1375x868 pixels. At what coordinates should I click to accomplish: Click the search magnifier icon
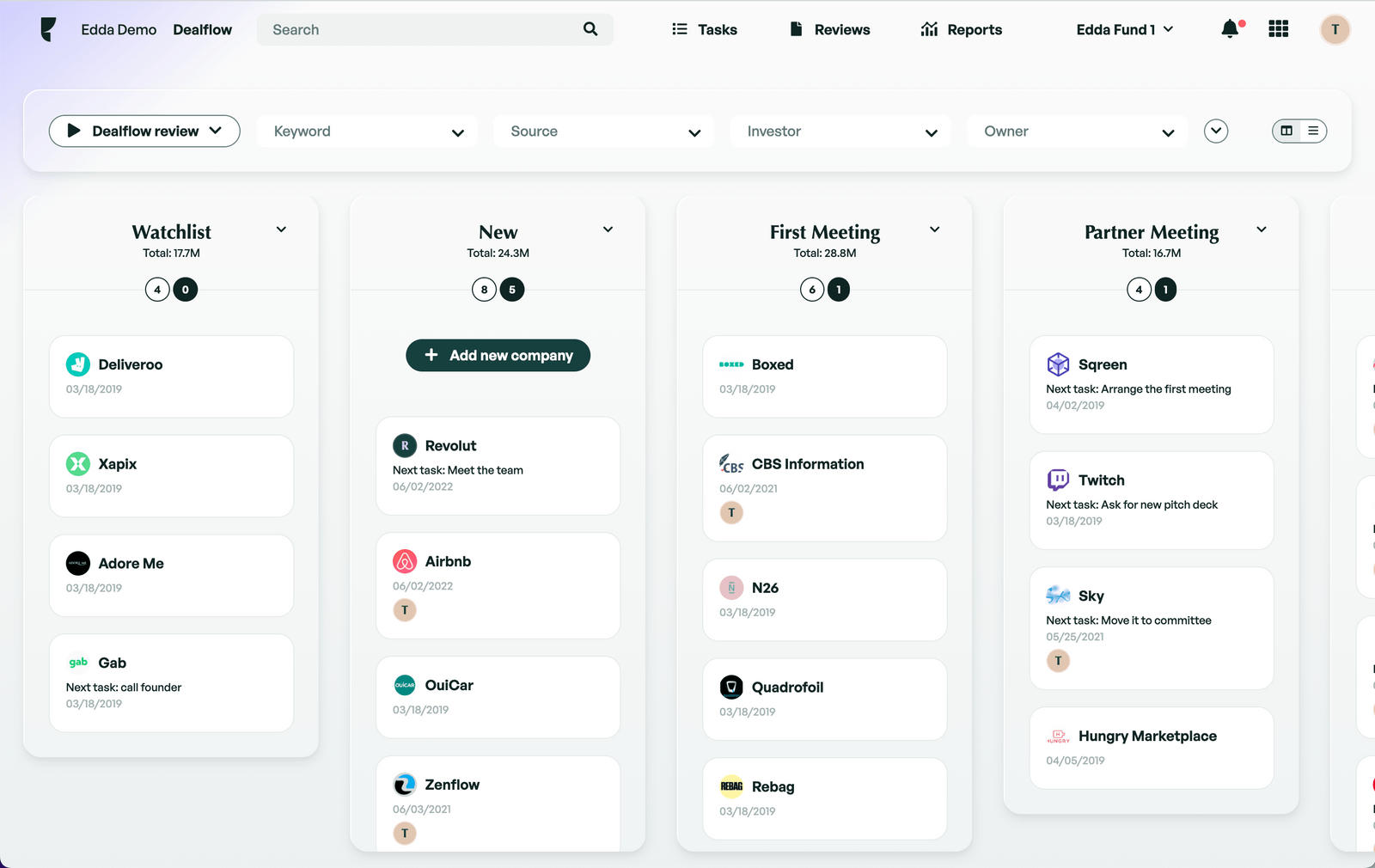590,28
